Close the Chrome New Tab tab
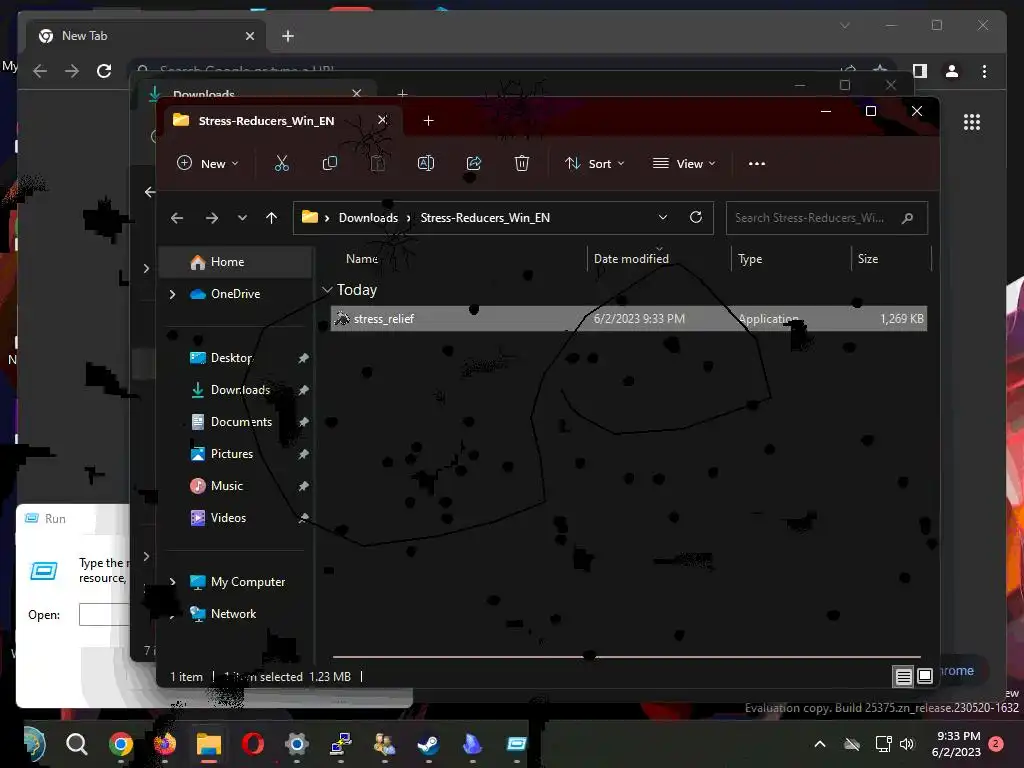1024x768 pixels. click(249, 36)
